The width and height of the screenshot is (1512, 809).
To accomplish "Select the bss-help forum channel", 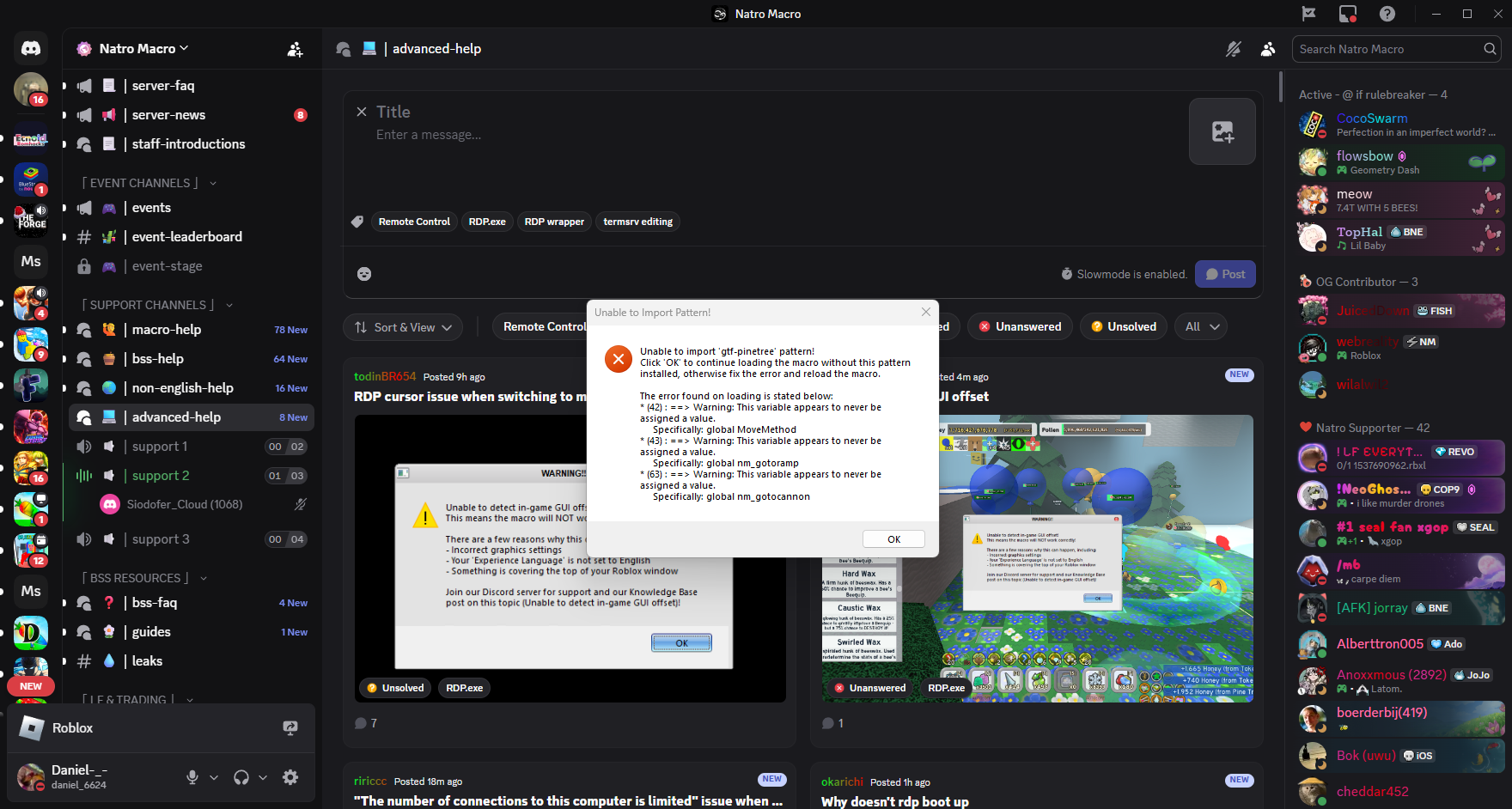I will [191, 359].
